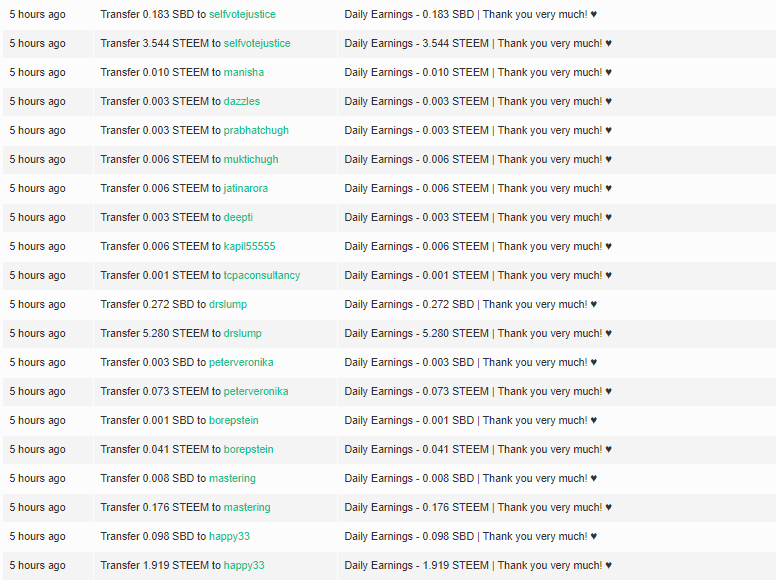
Task: Open the jatinarora user link
Action: [245, 189]
